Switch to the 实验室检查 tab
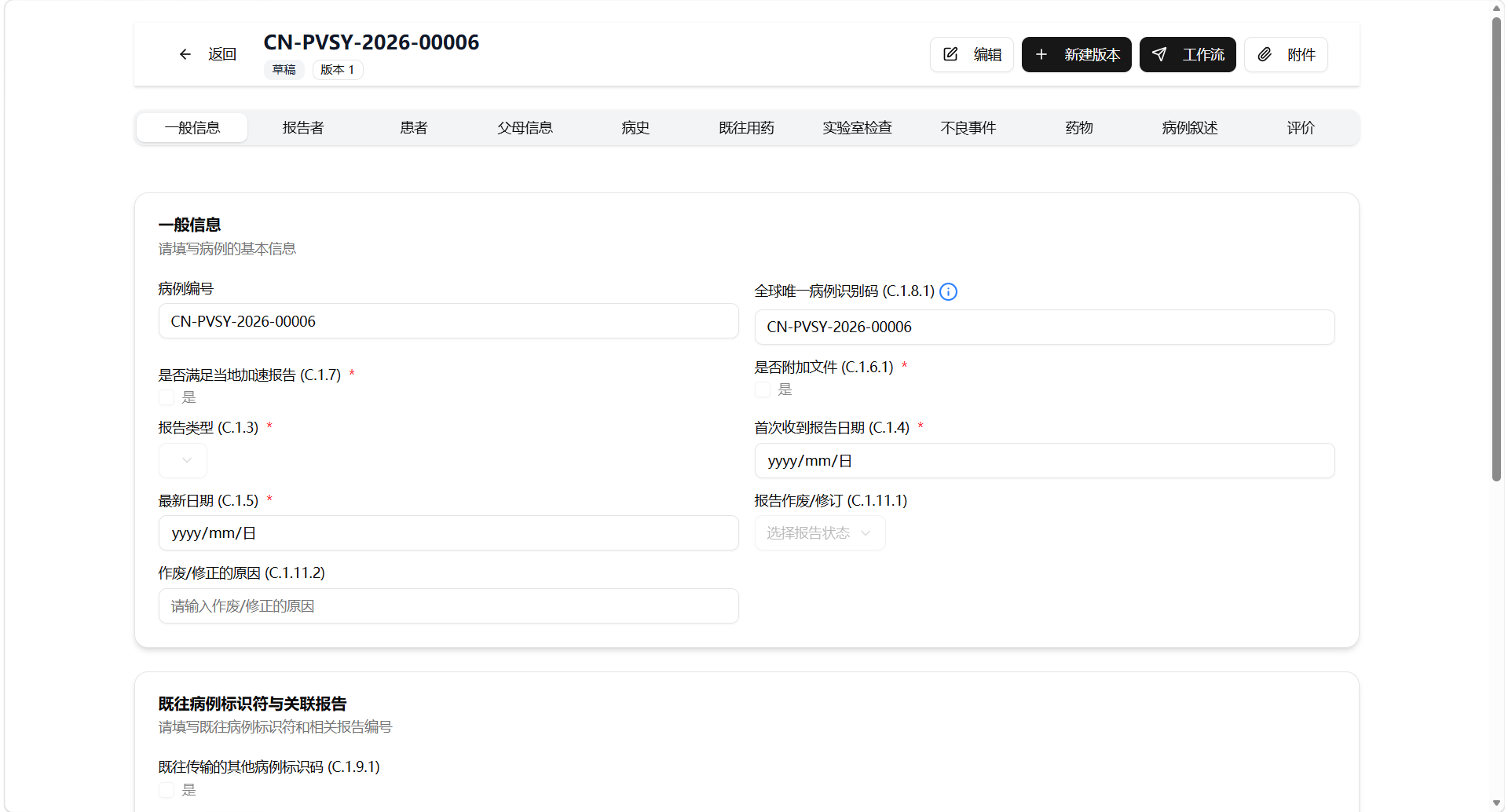Image resolution: width=1508 pixels, height=812 pixels. click(x=858, y=128)
